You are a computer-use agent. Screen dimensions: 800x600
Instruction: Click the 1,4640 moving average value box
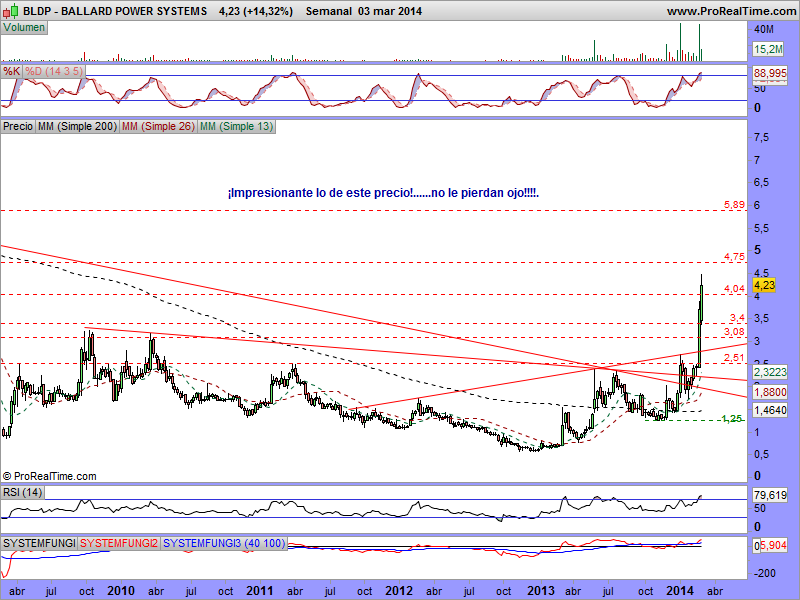770,410
